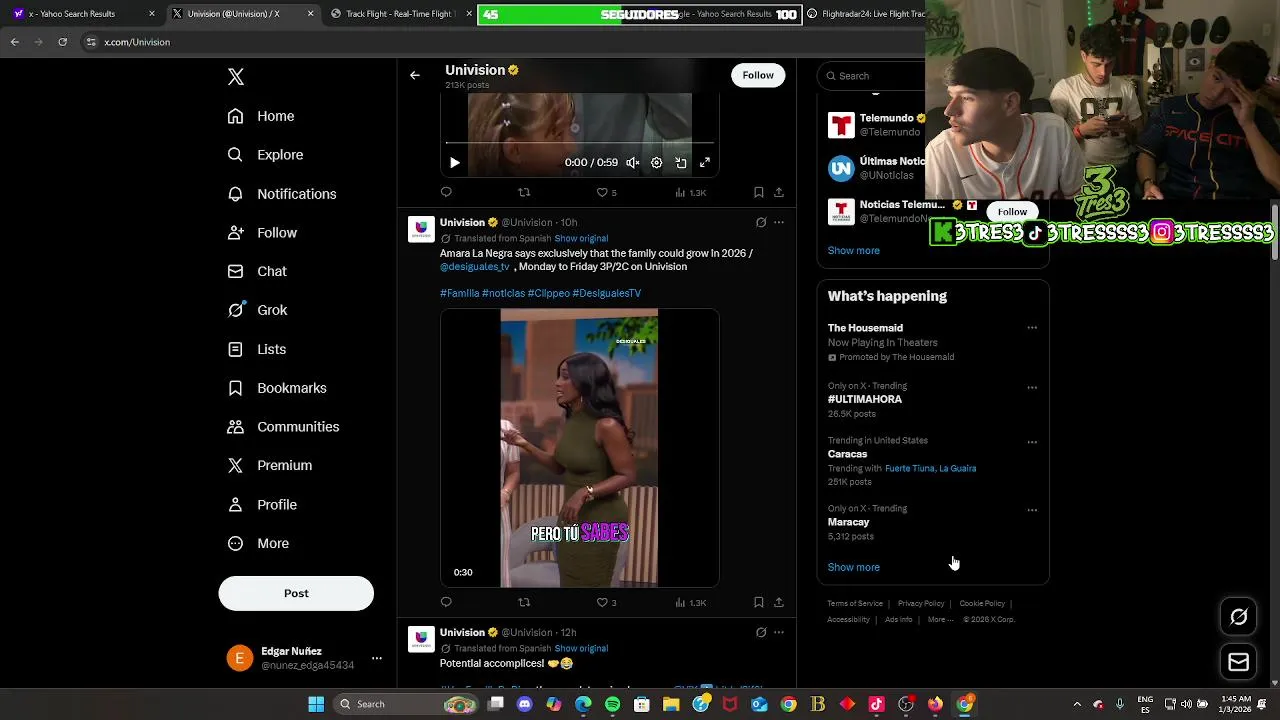Open Bookmarks in sidebar
This screenshot has width=1280, height=720.
[277, 388]
